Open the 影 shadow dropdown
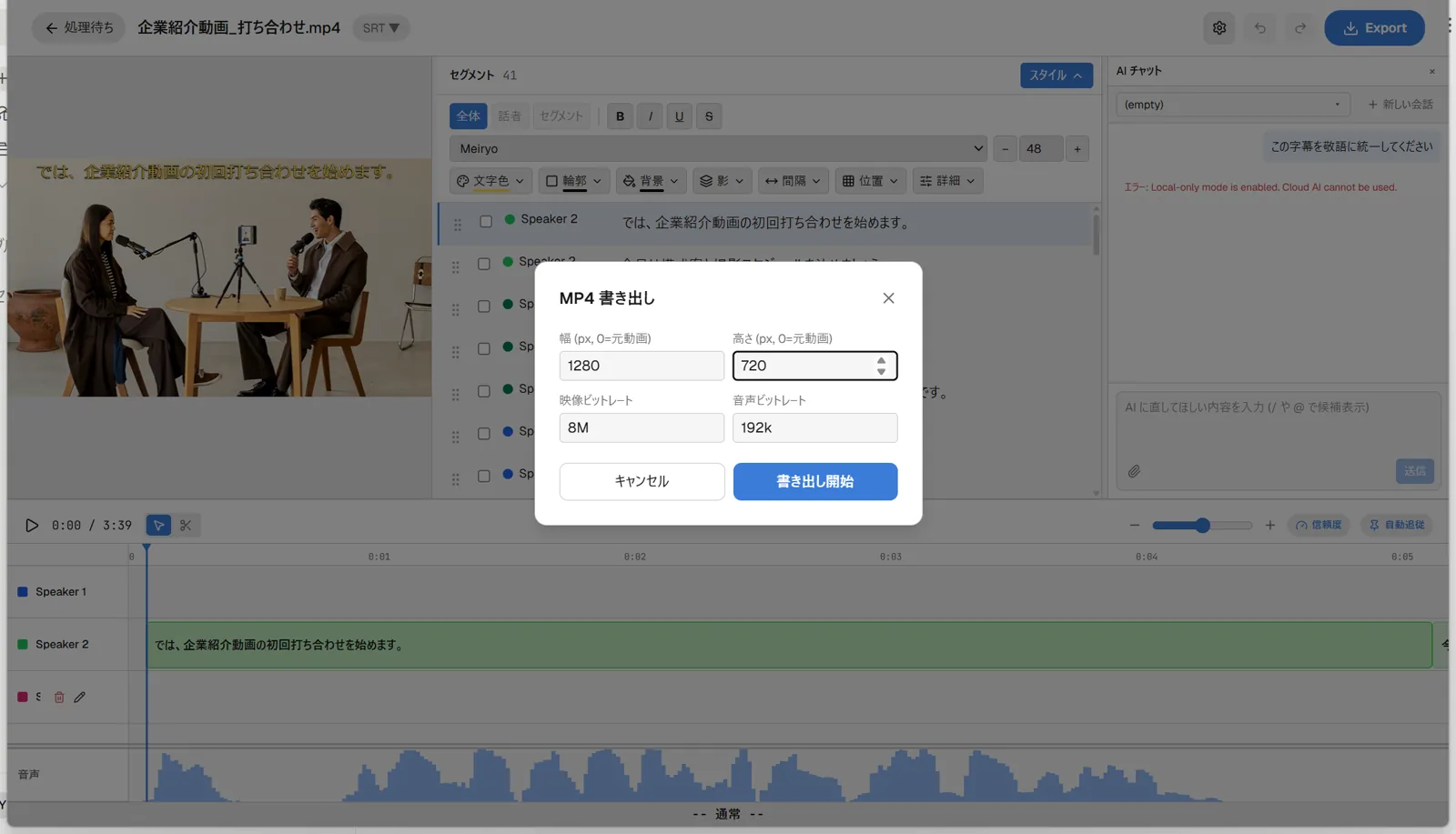The image size is (1456, 834). click(x=722, y=181)
